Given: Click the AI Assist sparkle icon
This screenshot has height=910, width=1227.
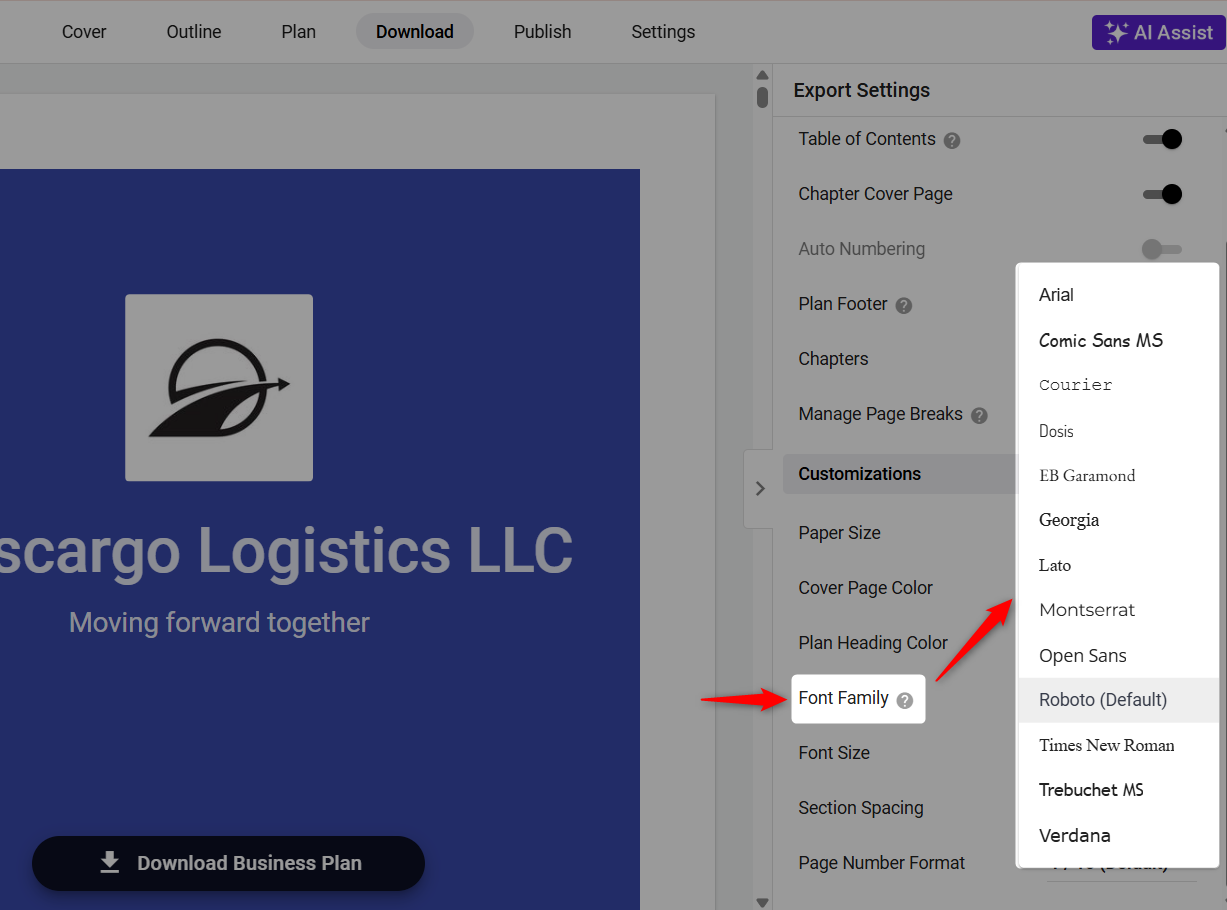Looking at the screenshot, I should click(x=1116, y=32).
